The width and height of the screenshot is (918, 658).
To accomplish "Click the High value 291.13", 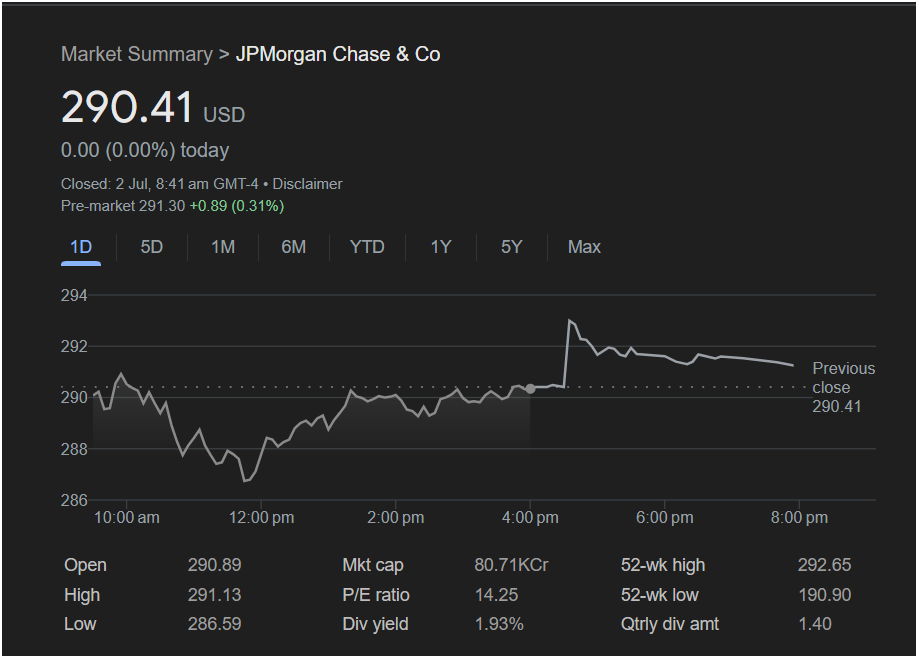I will pos(215,595).
